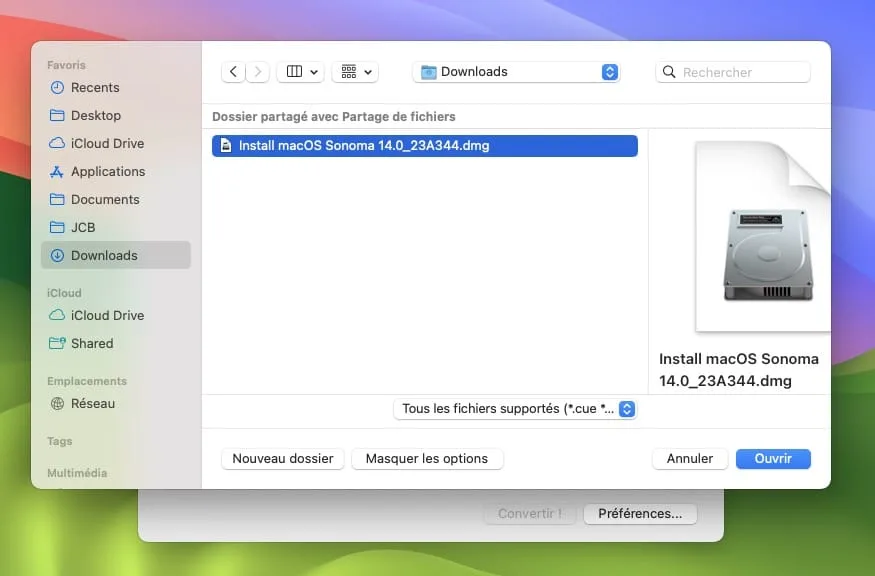Click the Multimédia section header
Image resolution: width=875 pixels, height=576 pixels.
(77, 473)
